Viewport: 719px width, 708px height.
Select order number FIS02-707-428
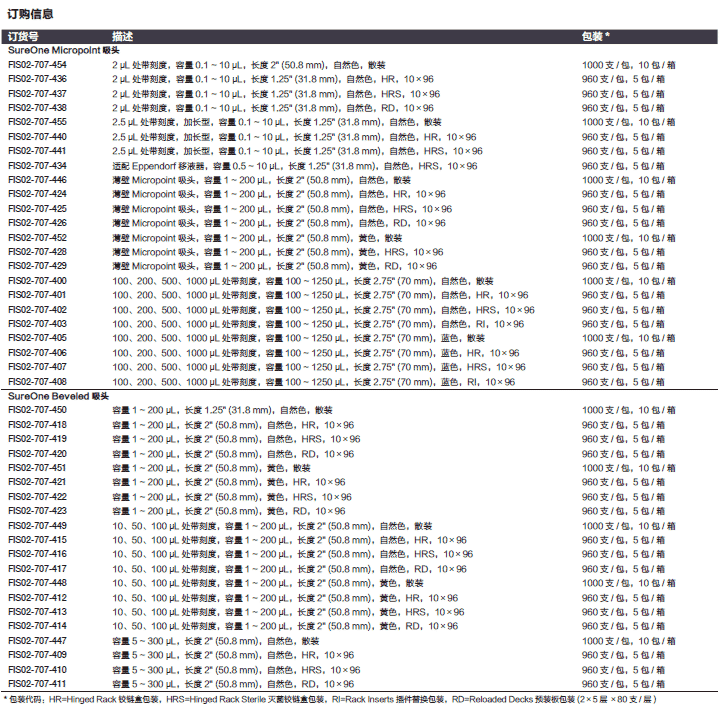(x=37, y=252)
